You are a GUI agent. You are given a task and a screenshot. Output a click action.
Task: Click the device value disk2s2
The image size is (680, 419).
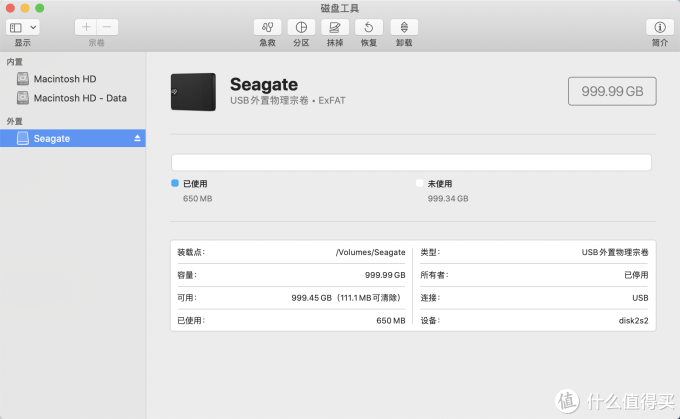[633, 321]
